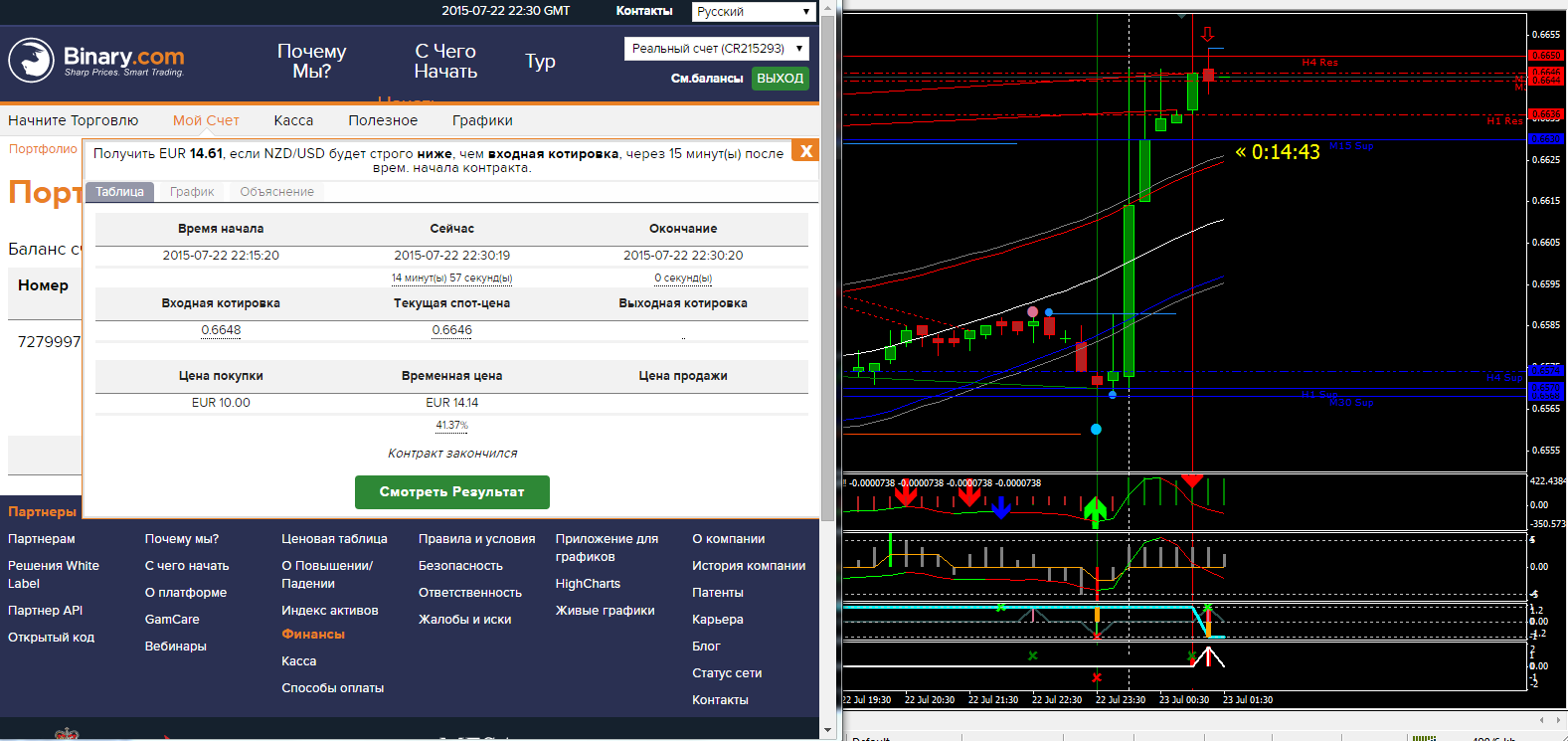The image size is (1568, 741).
Task: Open the Статус сети footer link
Action: click(x=727, y=673)
